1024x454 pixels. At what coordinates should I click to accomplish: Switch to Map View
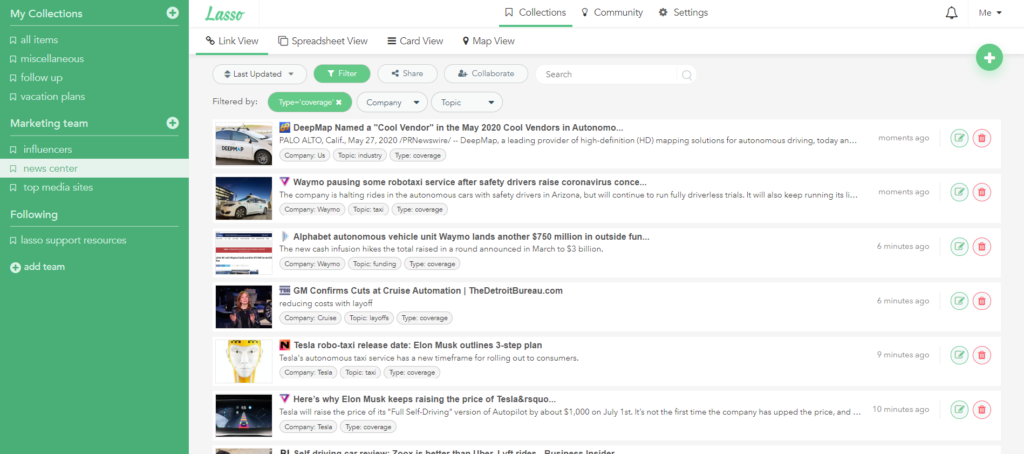point(488,41)
